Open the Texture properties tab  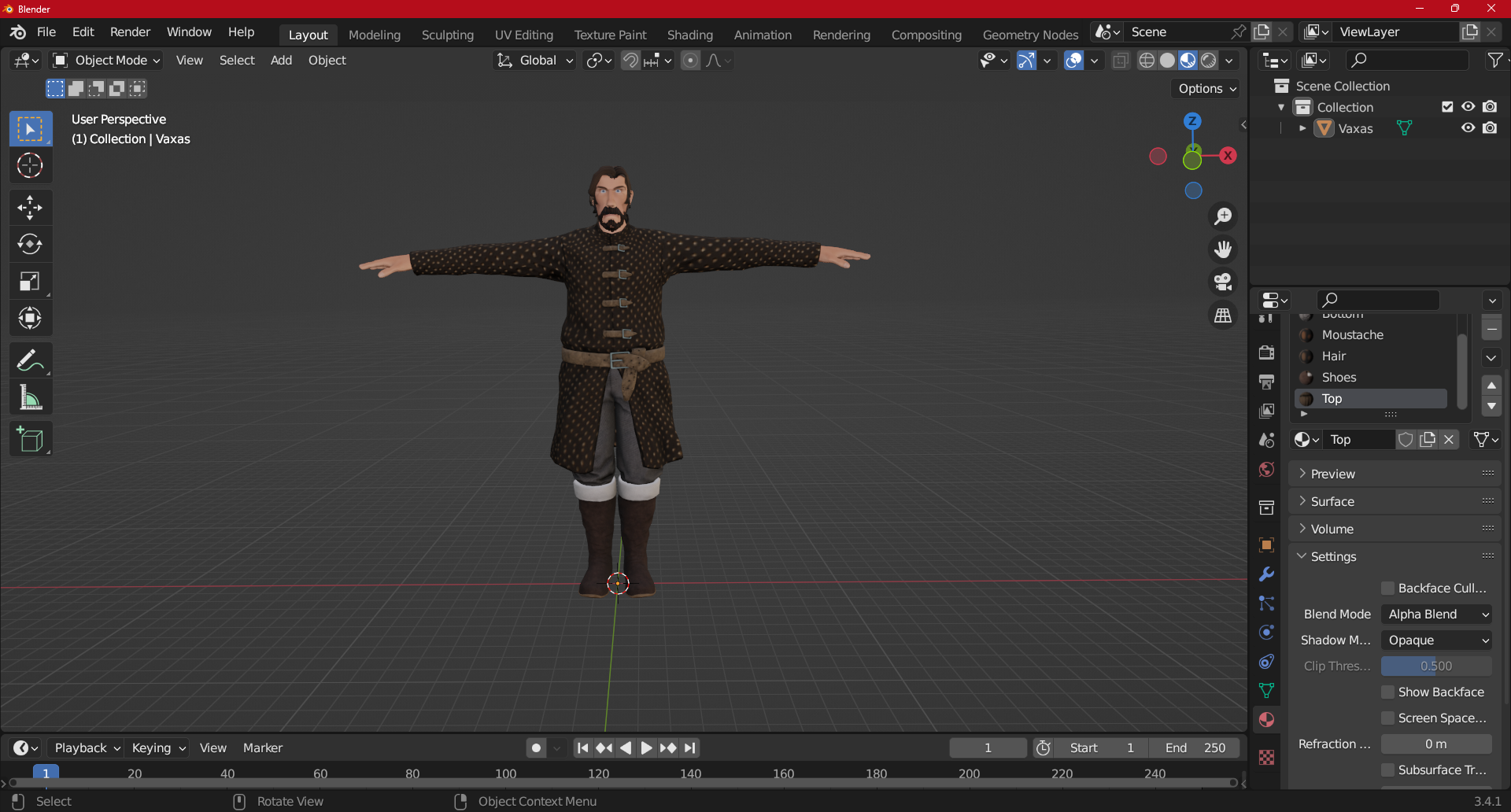coord(1266,757)
